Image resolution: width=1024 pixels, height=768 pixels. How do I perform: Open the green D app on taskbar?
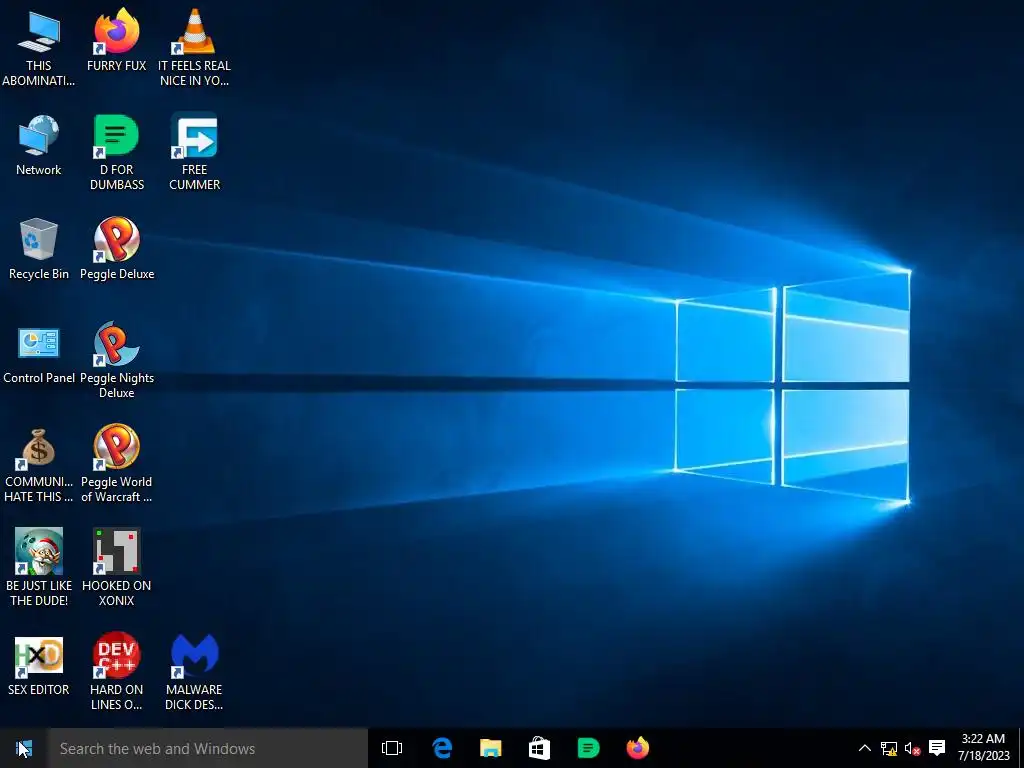click(x=588, y=748)
